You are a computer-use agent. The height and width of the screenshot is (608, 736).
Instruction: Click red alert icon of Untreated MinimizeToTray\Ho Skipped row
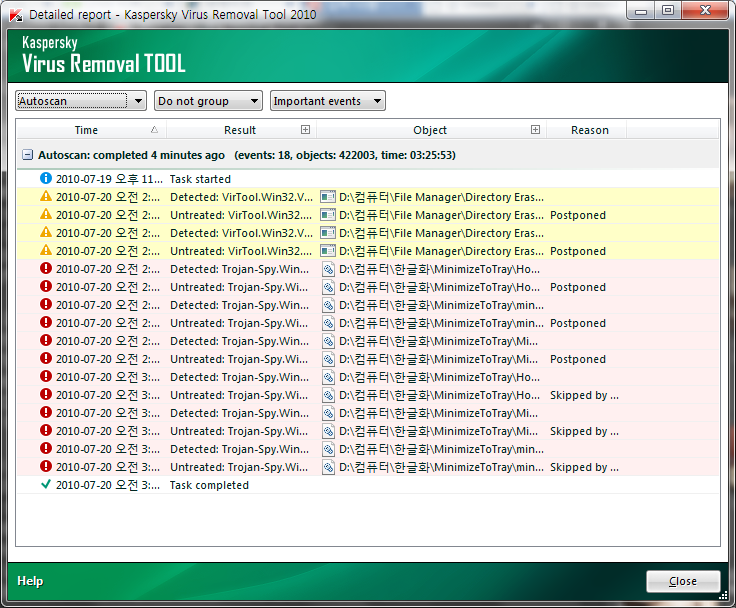(46, 394)
